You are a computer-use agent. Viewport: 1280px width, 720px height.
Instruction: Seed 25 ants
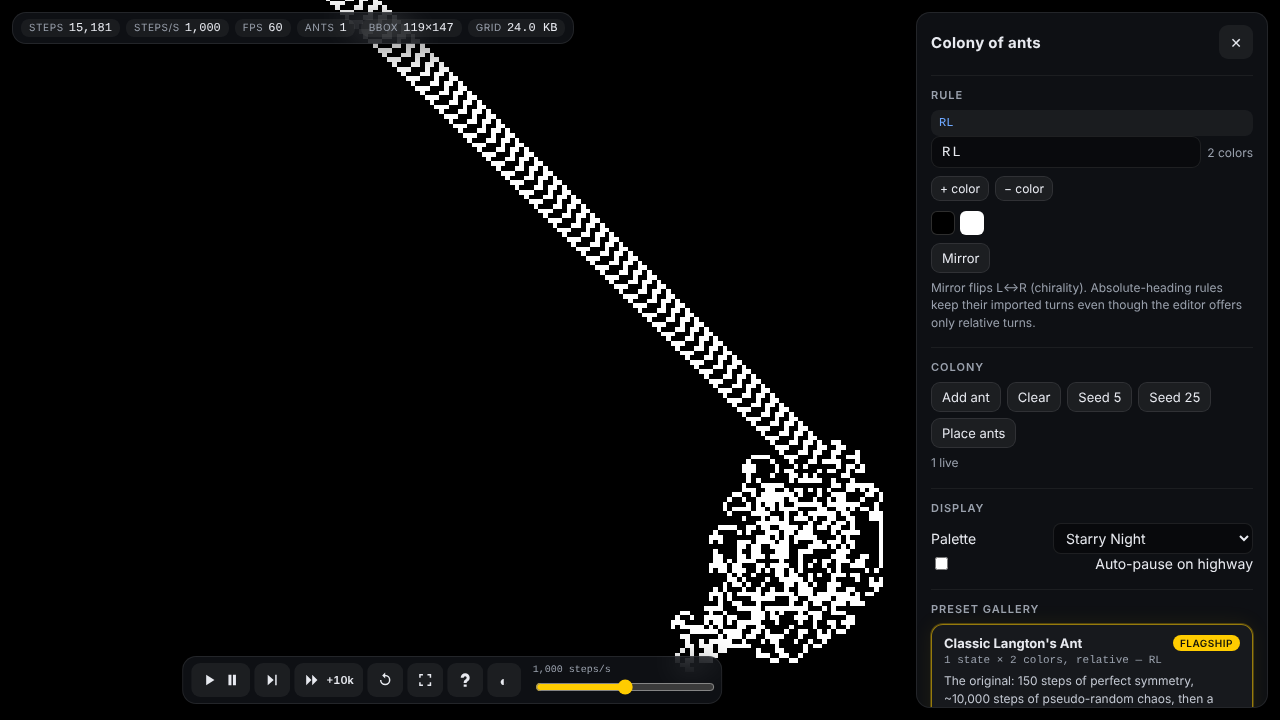click(1174, 397)
